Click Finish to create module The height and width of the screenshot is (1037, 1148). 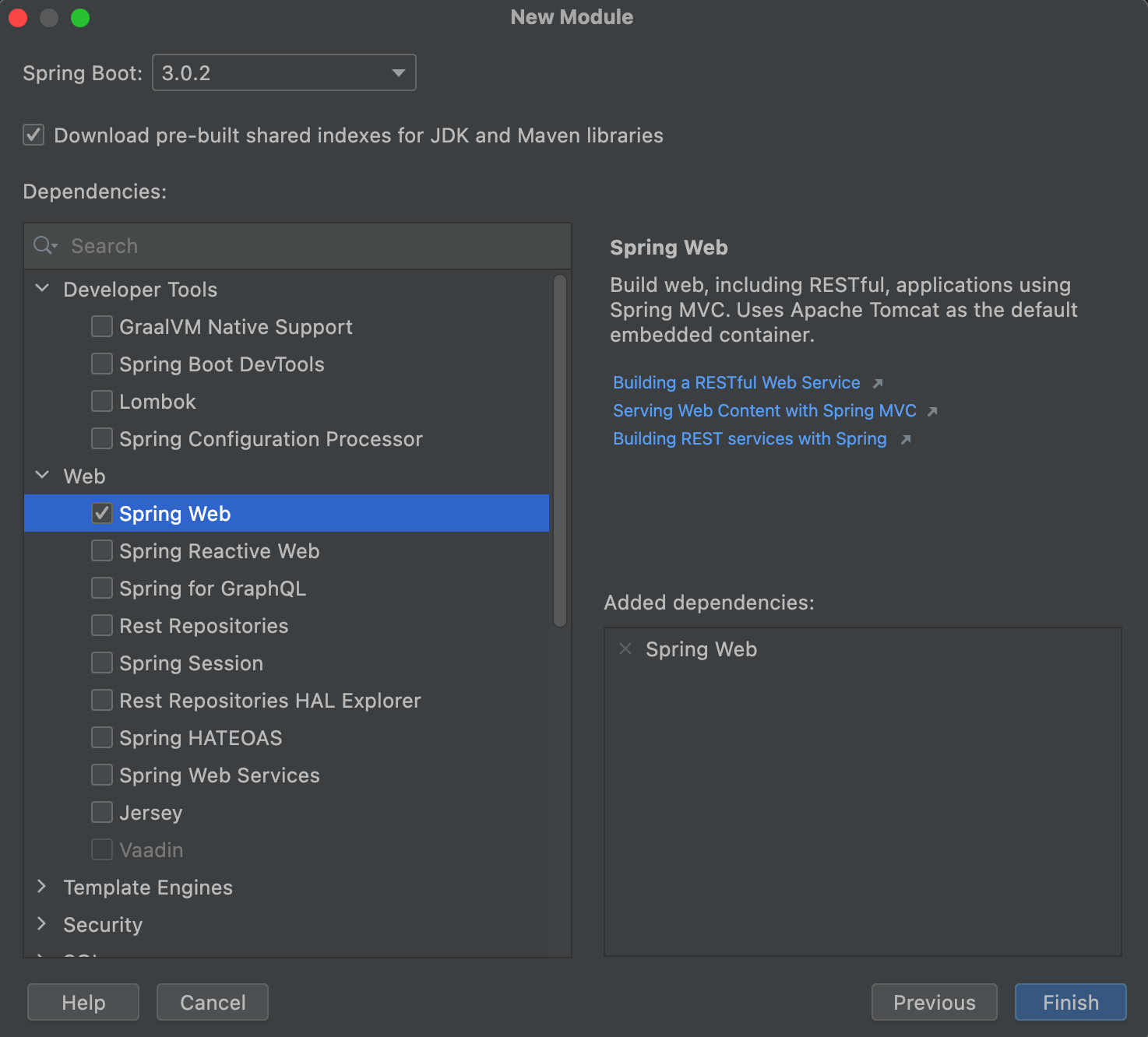[x=1071, y=1002]
